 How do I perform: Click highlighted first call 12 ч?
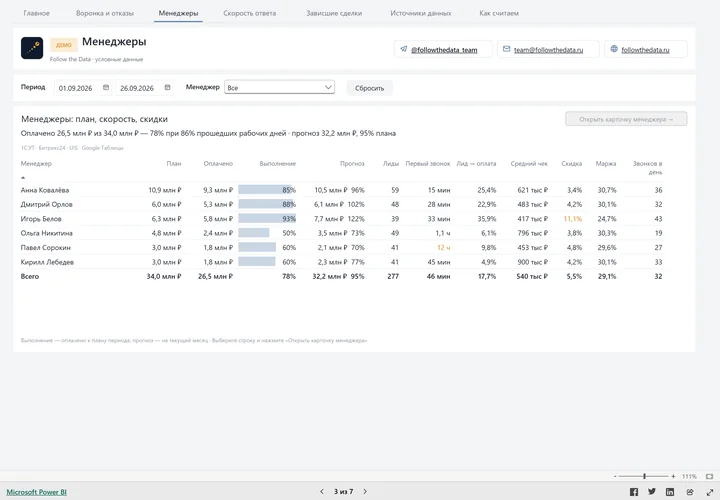point(444,247)
